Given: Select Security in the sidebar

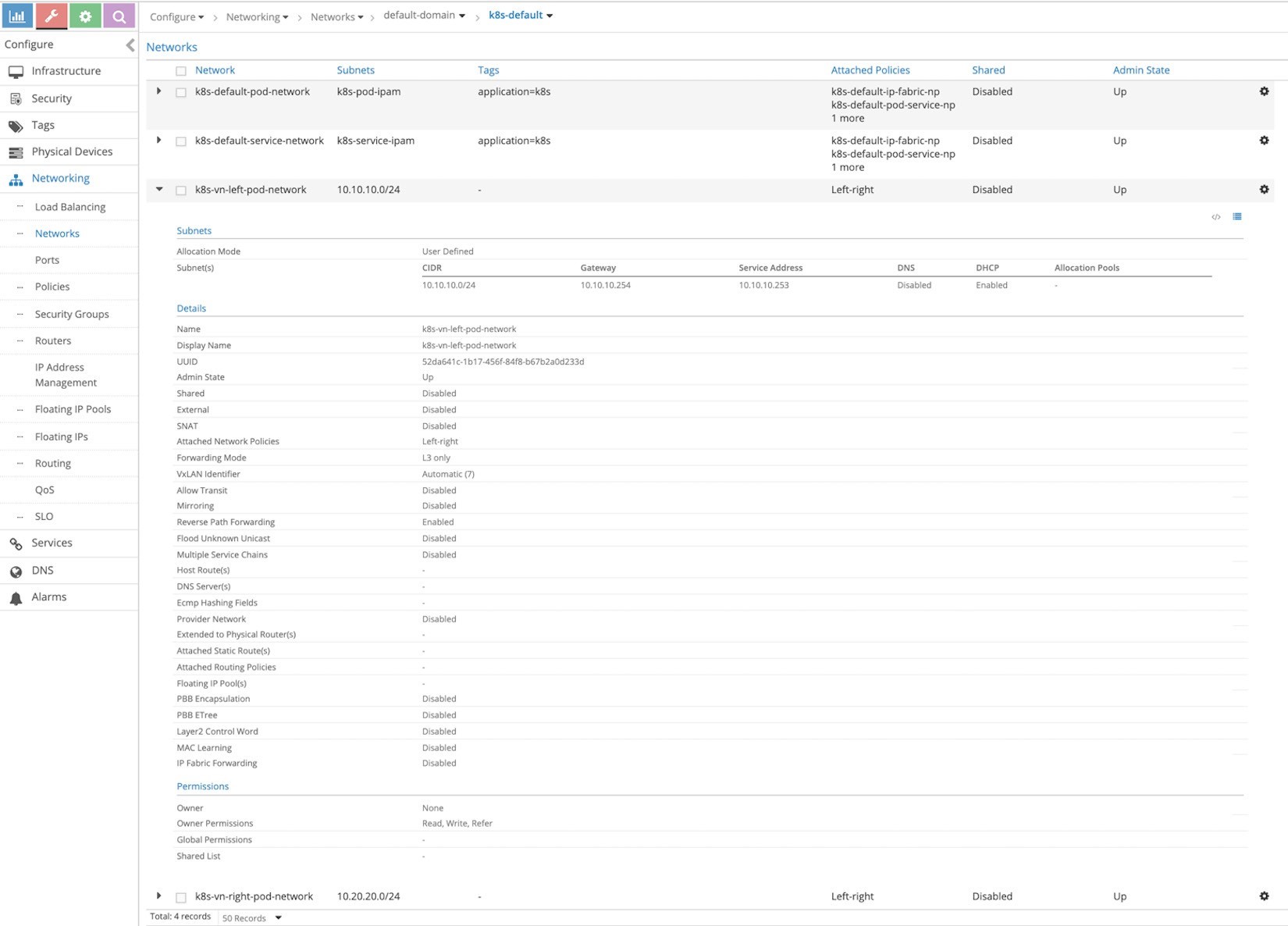Looking at the screenshot, I should tap(52, 98).
